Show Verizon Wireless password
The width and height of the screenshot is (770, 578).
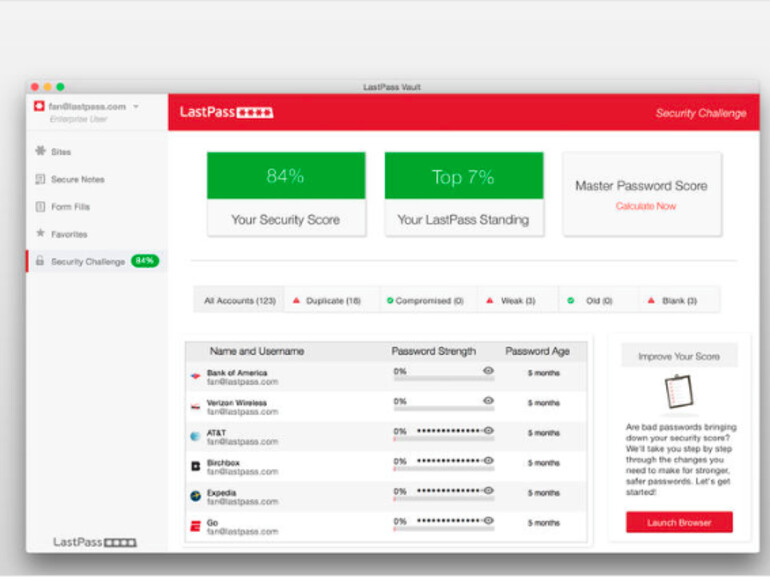click(x=488, y=401)
